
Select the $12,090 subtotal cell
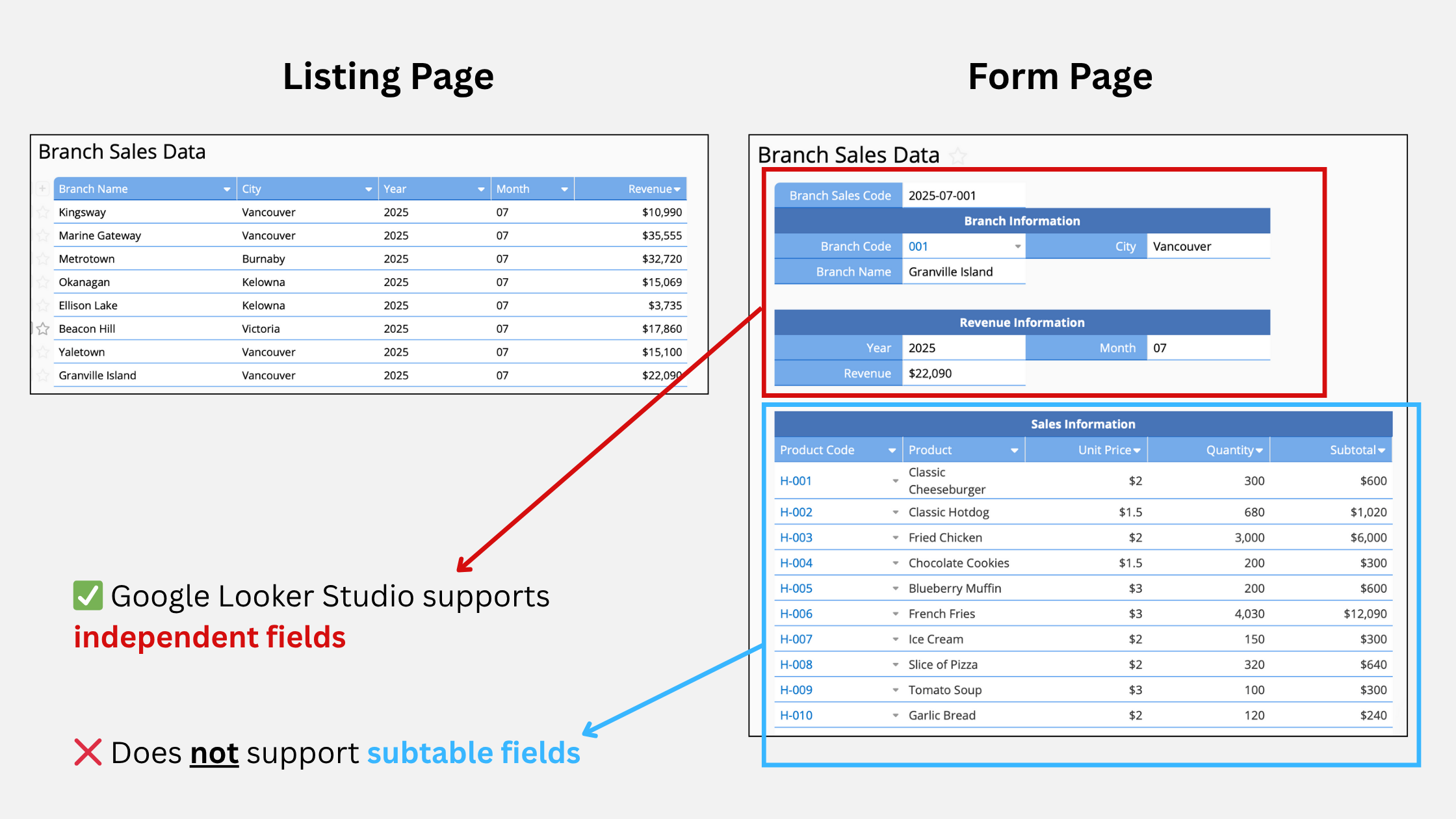pyautogui.click(x=1331, y=614)
